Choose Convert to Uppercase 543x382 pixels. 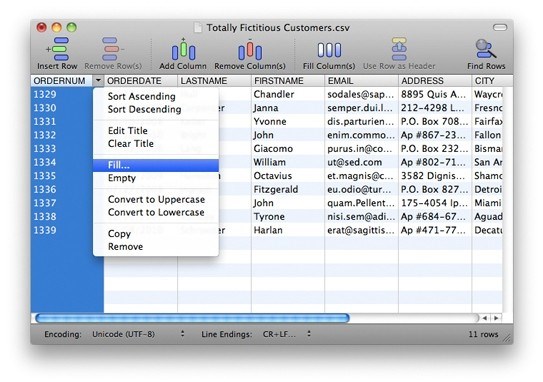pos(155,199)
